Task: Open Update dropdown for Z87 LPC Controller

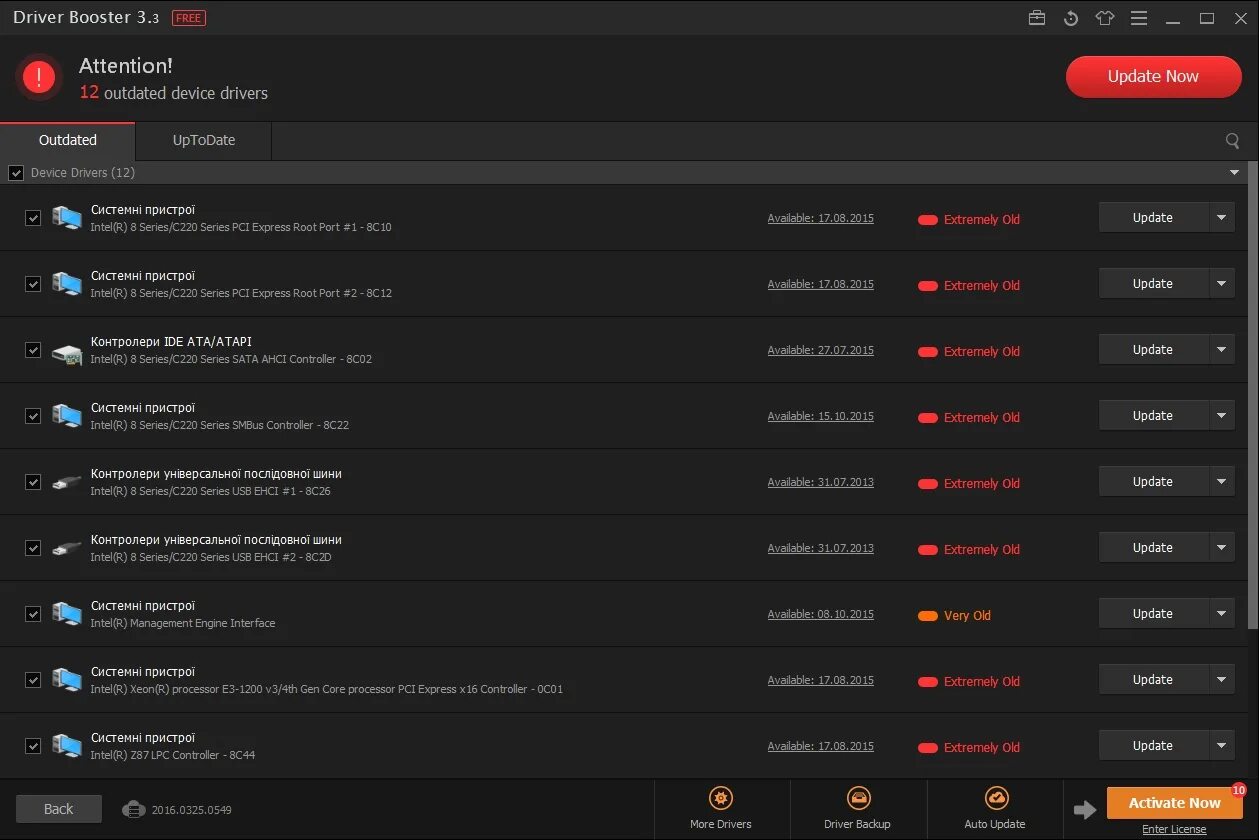Action: pyautogui.click(x=1221, y=746)
